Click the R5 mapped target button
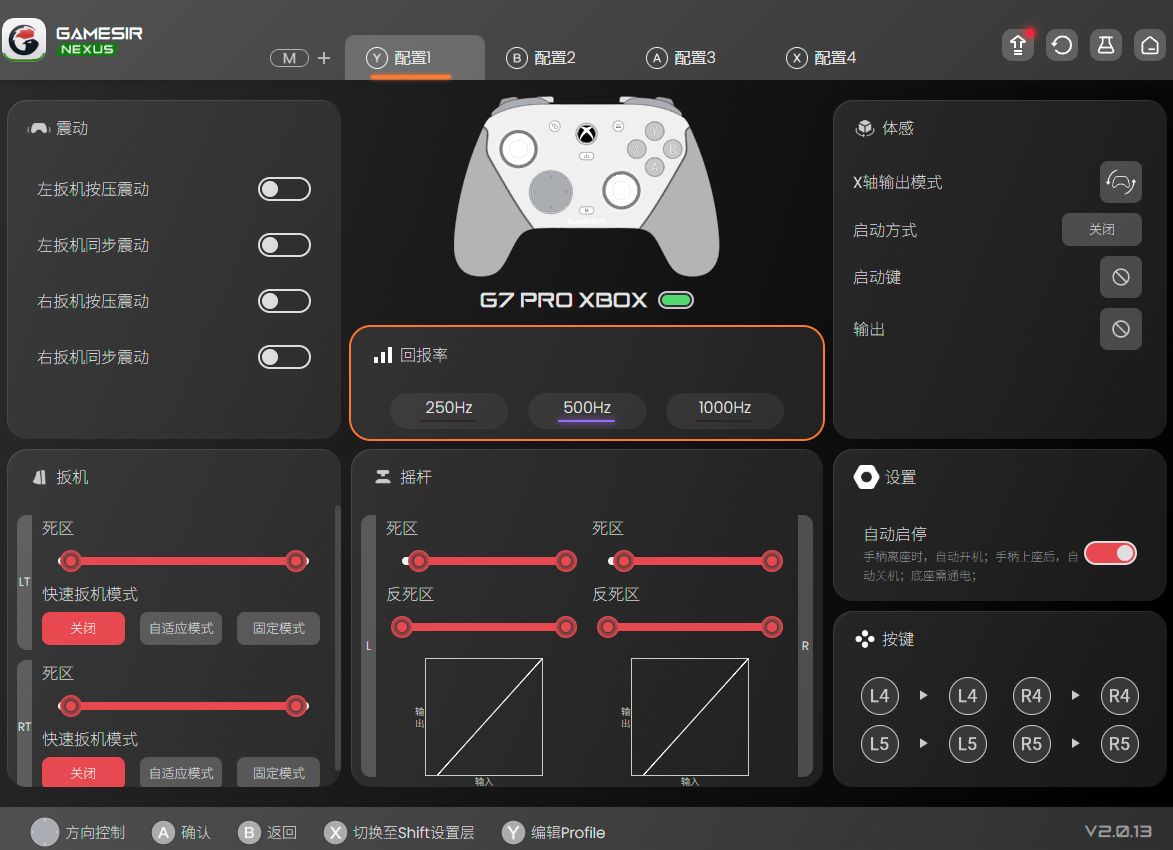This screenshot has width=1173, height=850. tap(1119, 744)
